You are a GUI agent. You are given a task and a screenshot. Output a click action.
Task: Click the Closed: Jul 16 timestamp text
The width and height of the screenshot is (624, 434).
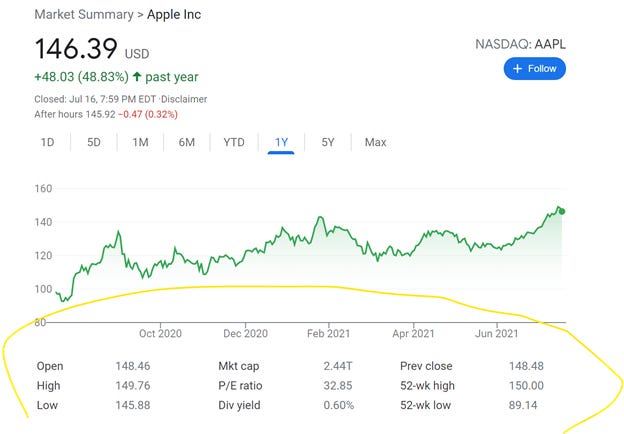[95, 99]
